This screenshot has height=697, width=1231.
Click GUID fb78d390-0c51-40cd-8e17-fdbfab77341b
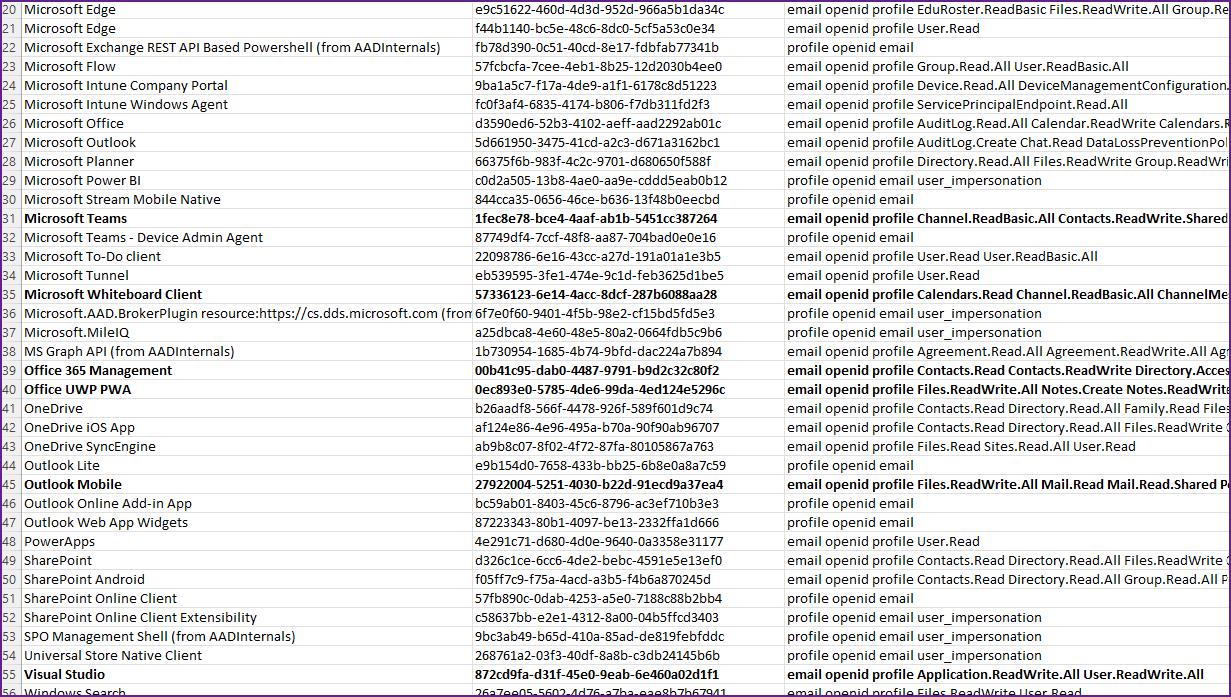[628, 48]
